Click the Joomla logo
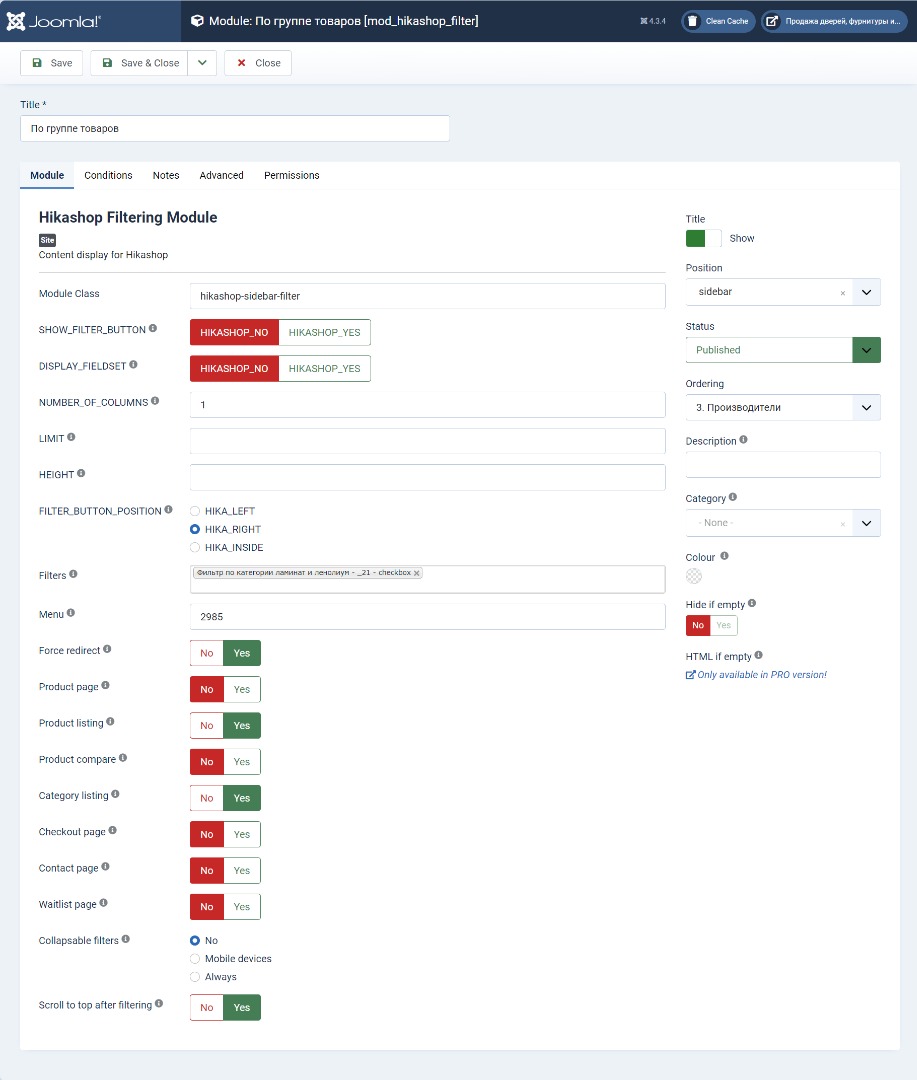Viewport: 917px width, 1080px height. pyautogui.click(x=54, y=21)
